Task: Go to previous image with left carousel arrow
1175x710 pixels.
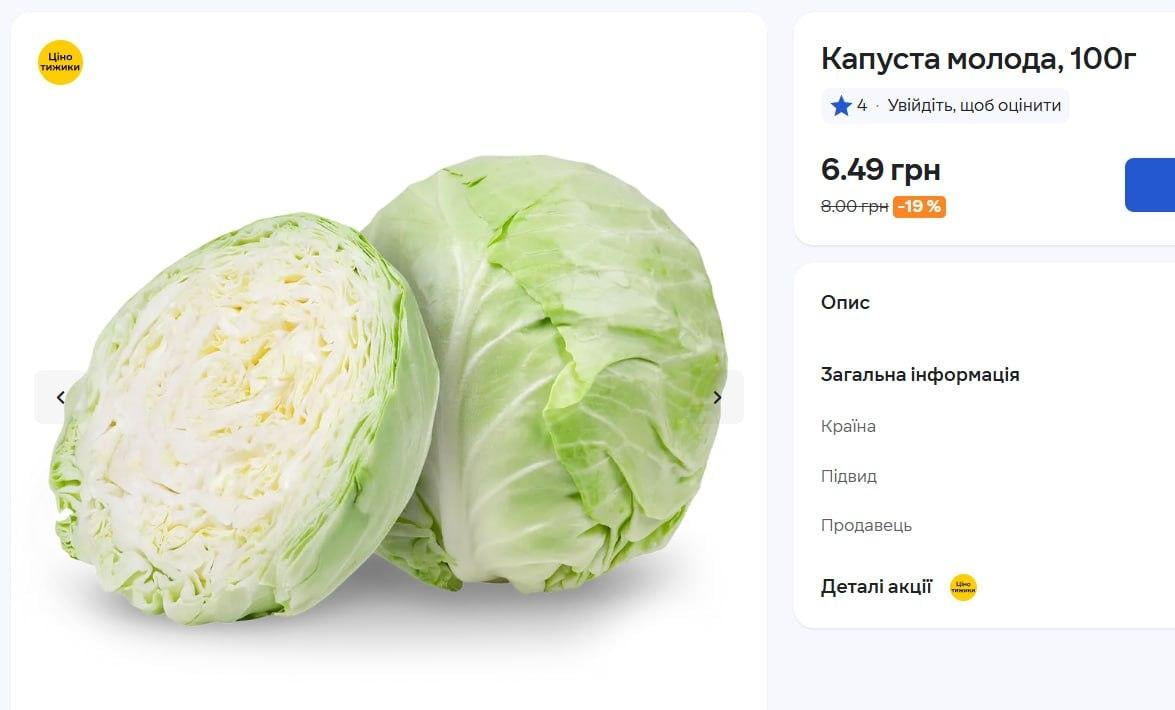Action: pyautogui.click(x=59, y=396)
